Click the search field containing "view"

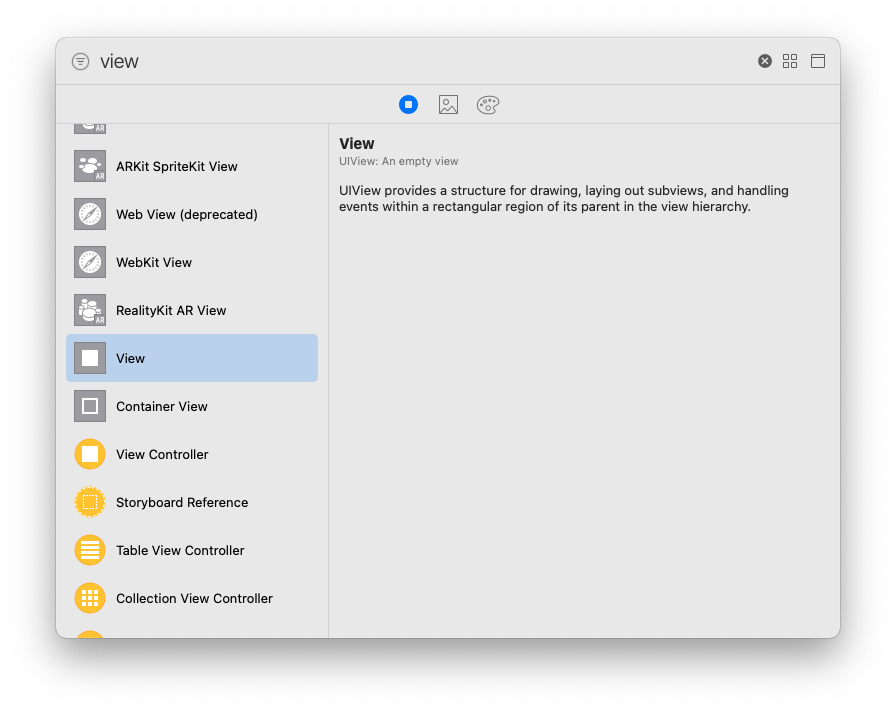pyautogui.click(x=423, y=61)
